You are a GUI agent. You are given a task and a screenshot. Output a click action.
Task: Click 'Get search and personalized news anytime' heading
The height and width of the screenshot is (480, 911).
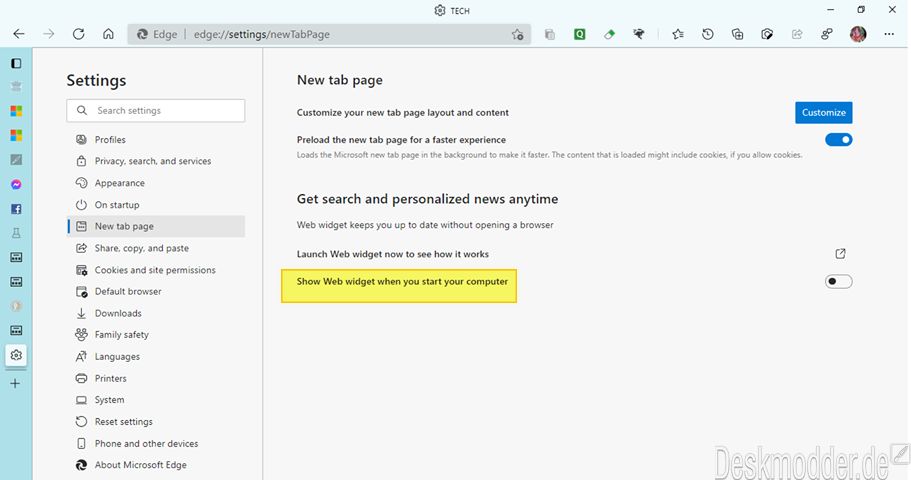[427, 199]
